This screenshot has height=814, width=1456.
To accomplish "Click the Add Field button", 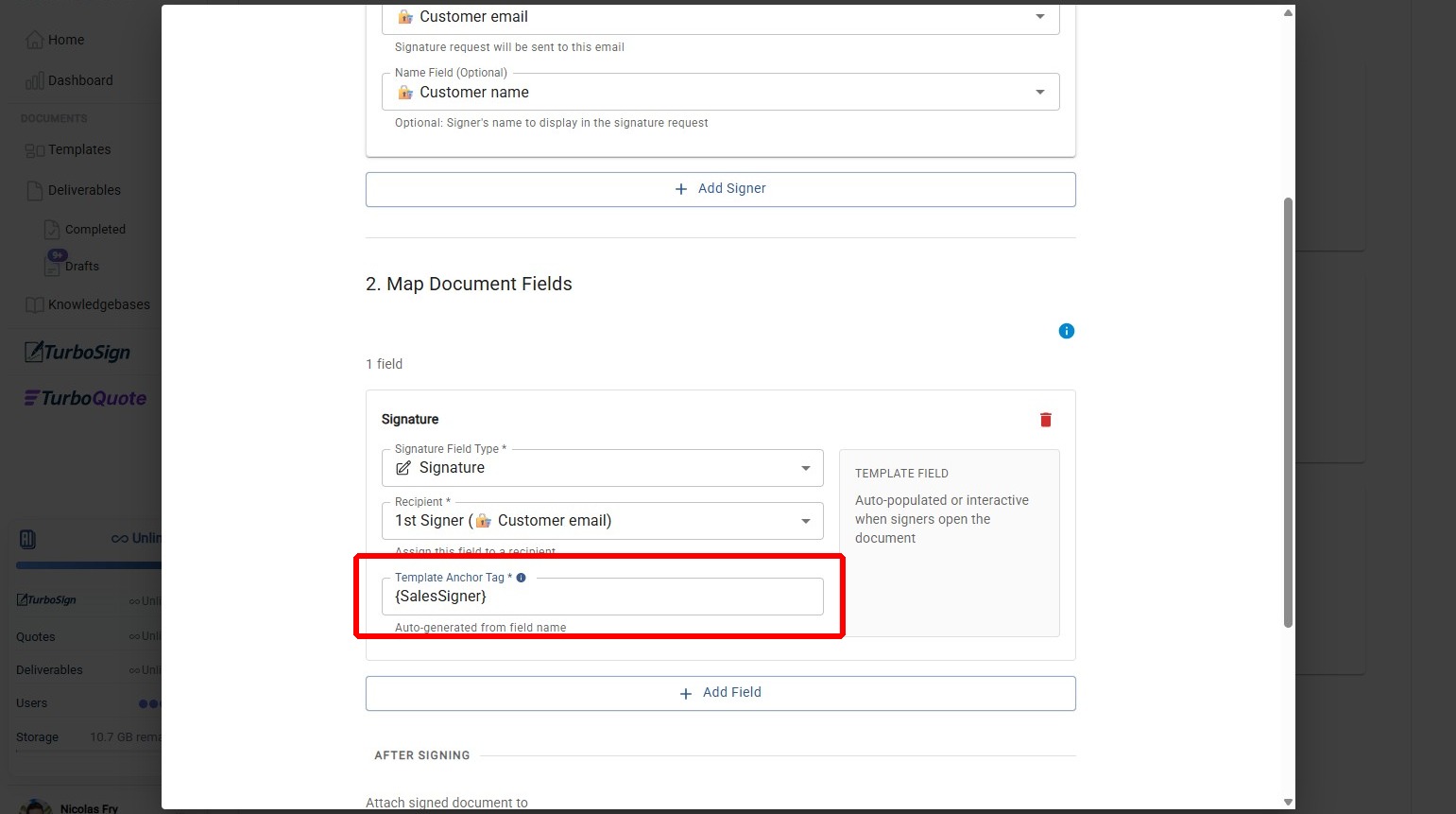I will (x=720, y=693).
